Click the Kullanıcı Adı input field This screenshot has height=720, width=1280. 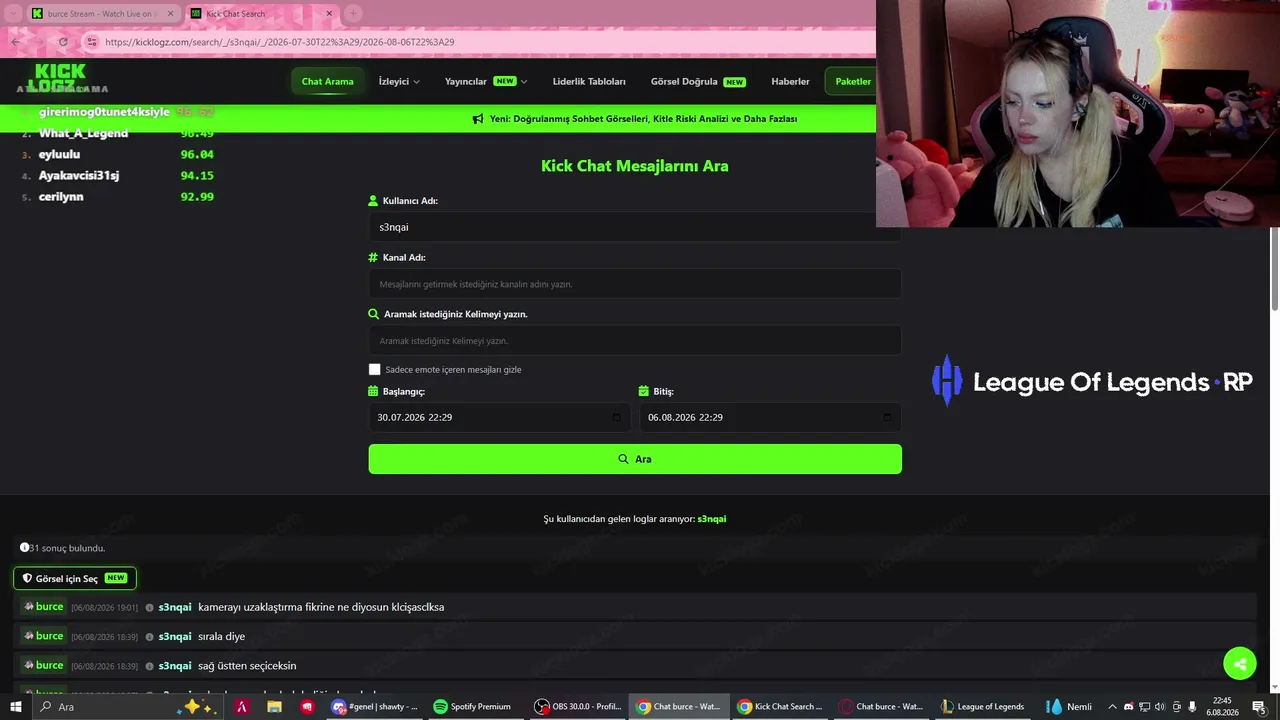(635, 227)
